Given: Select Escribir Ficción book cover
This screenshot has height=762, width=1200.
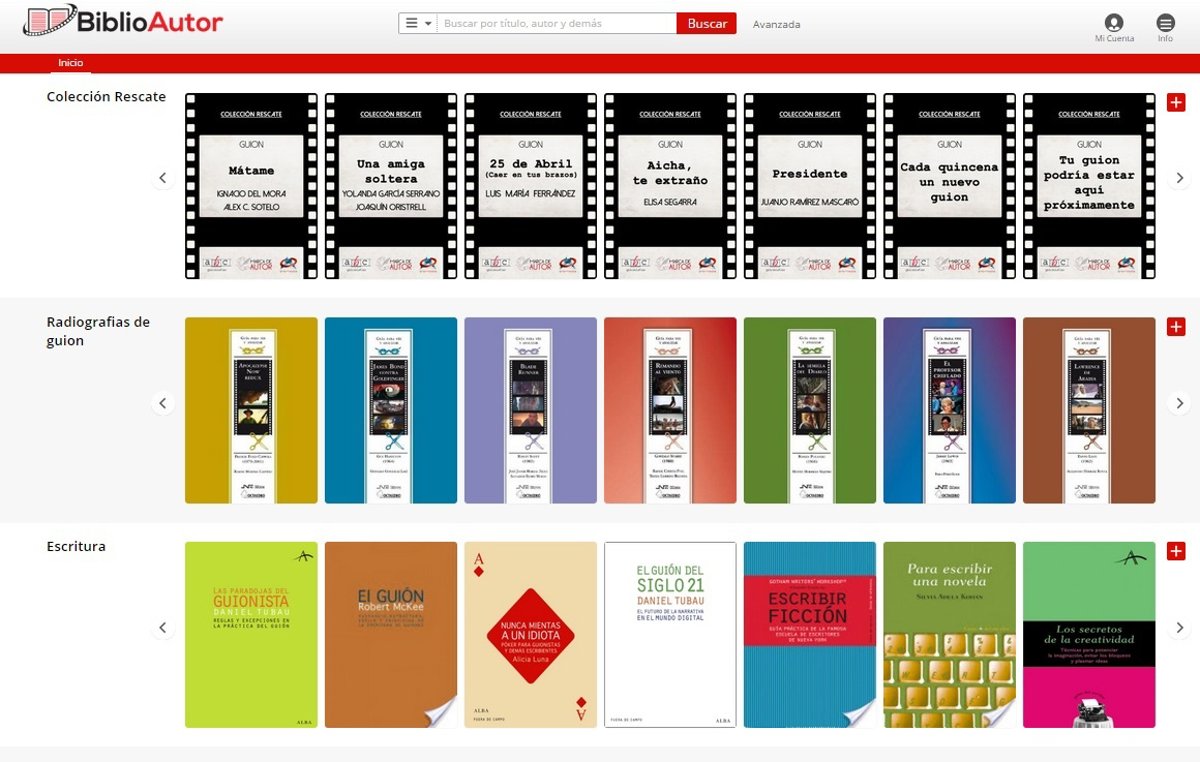Looking at the screenshot, I should tap(809, 634).
